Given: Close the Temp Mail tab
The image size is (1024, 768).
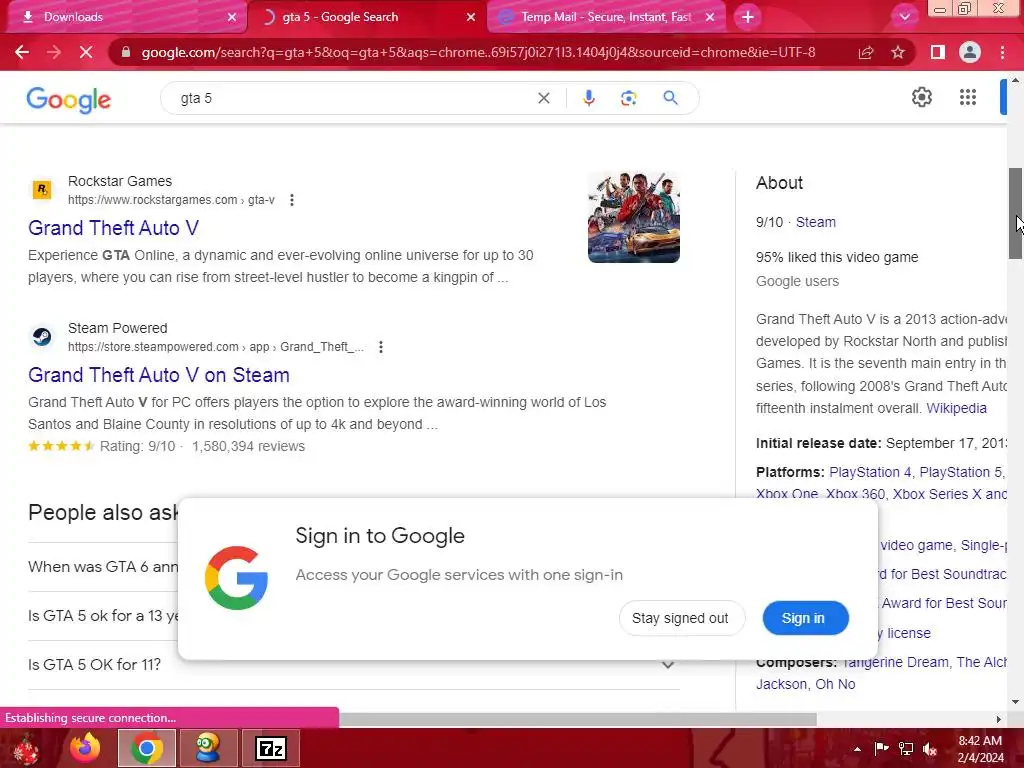Looking at the screenshot, I should click(710, 17).
